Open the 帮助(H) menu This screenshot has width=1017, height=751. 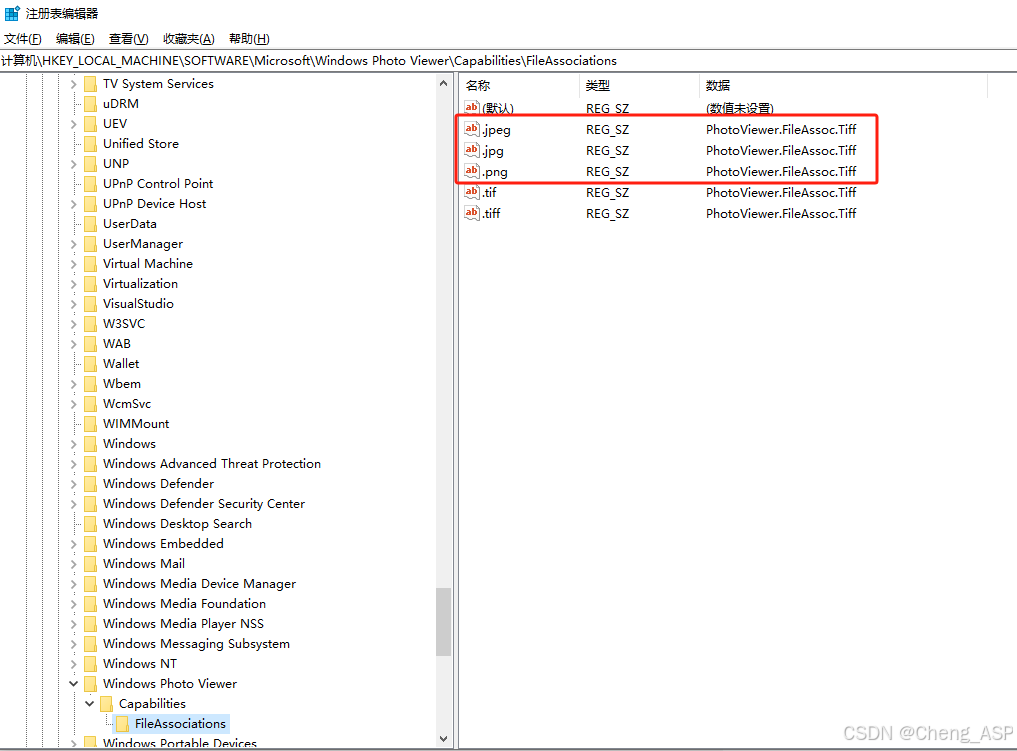[249, 39]
